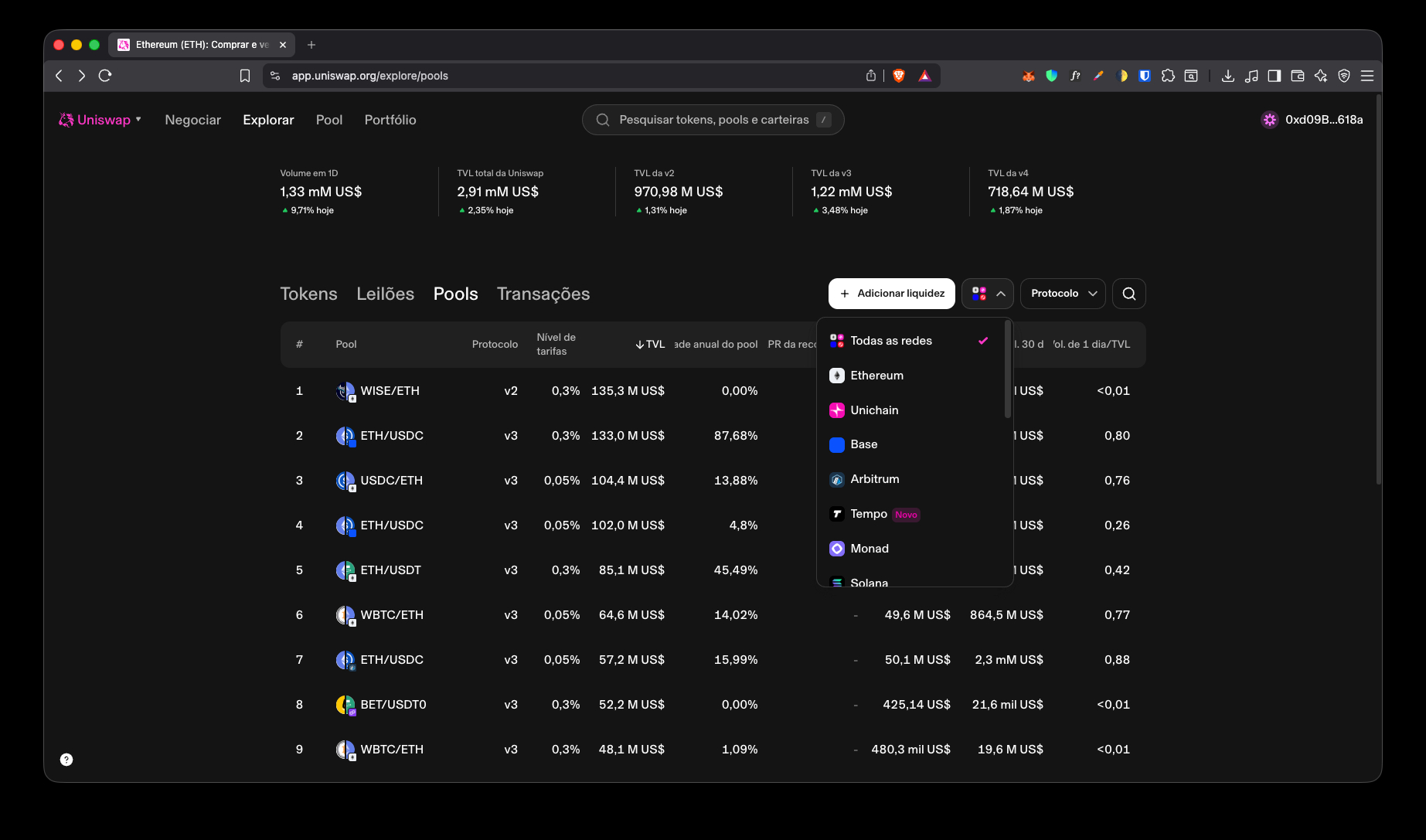Select Base network option
This screenshot has height=840, width=1426.
[x=909, y=444]
